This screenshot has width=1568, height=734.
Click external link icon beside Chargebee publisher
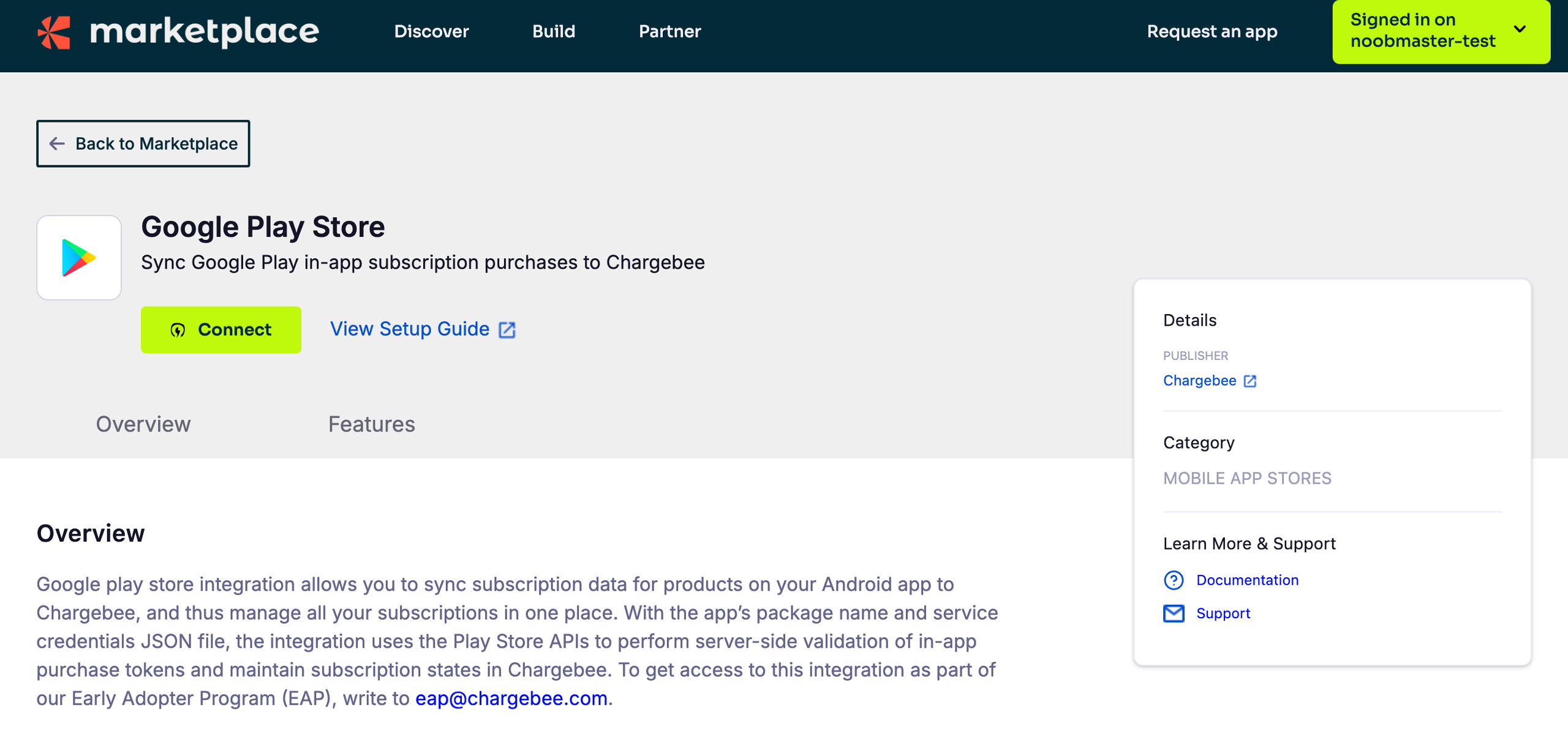click(x=1250, y=381)
